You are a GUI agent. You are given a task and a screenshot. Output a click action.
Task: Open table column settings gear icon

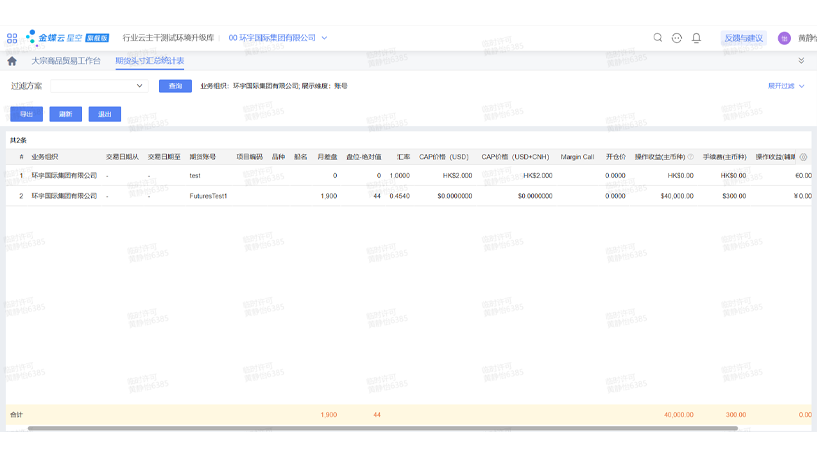(803, 157)
